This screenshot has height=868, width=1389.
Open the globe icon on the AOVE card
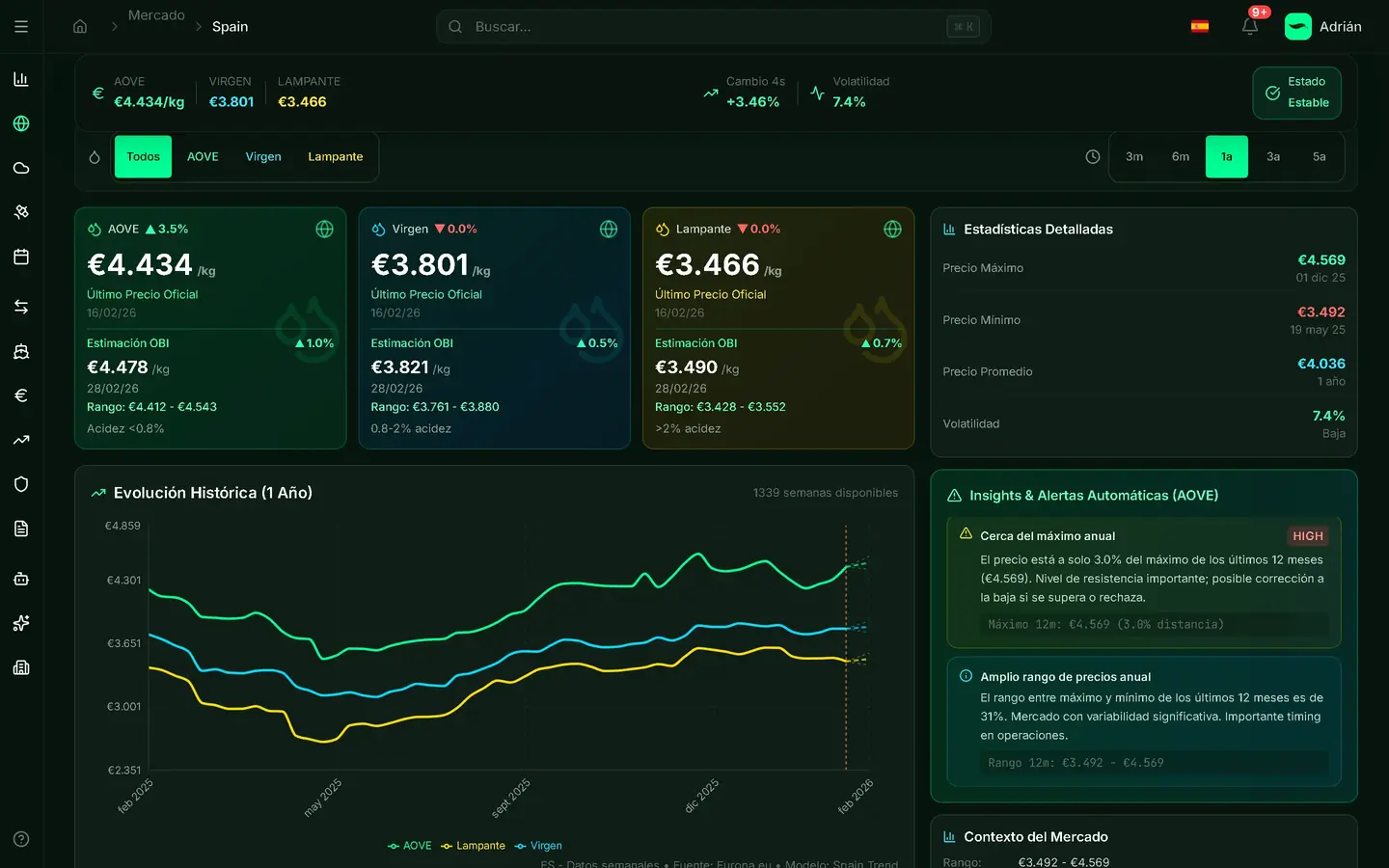point(324,230)
